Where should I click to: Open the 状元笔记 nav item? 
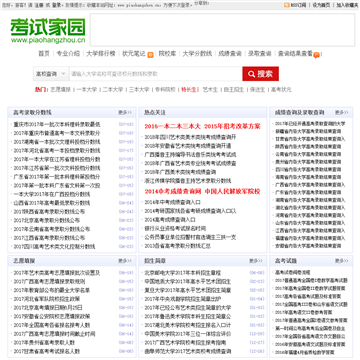point(134,53)
